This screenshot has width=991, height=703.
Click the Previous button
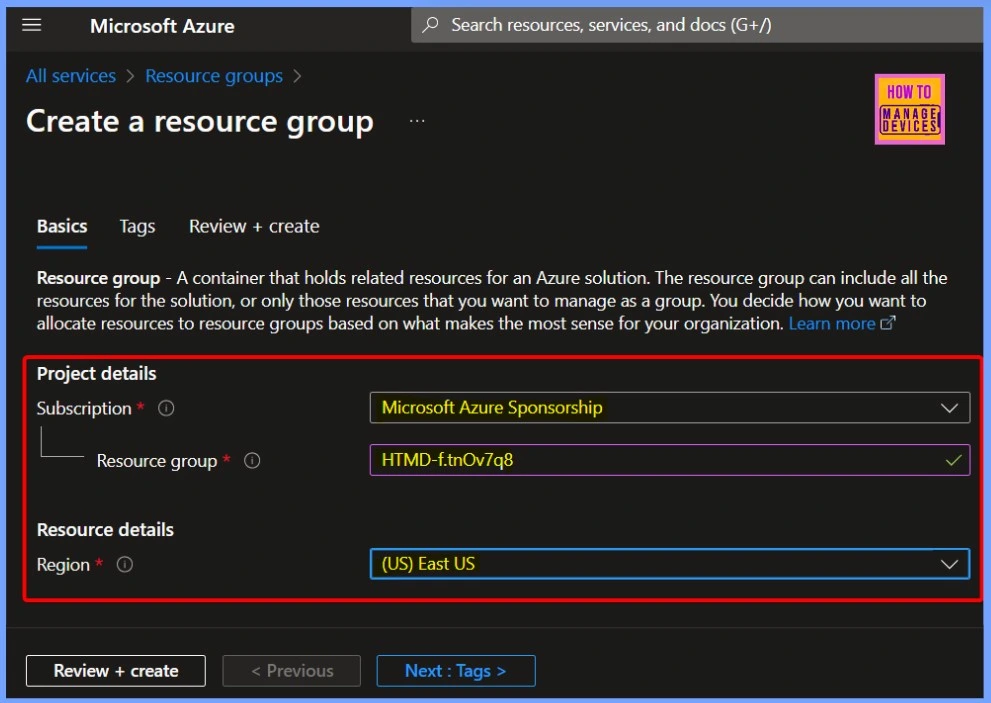tap(291, 671)
